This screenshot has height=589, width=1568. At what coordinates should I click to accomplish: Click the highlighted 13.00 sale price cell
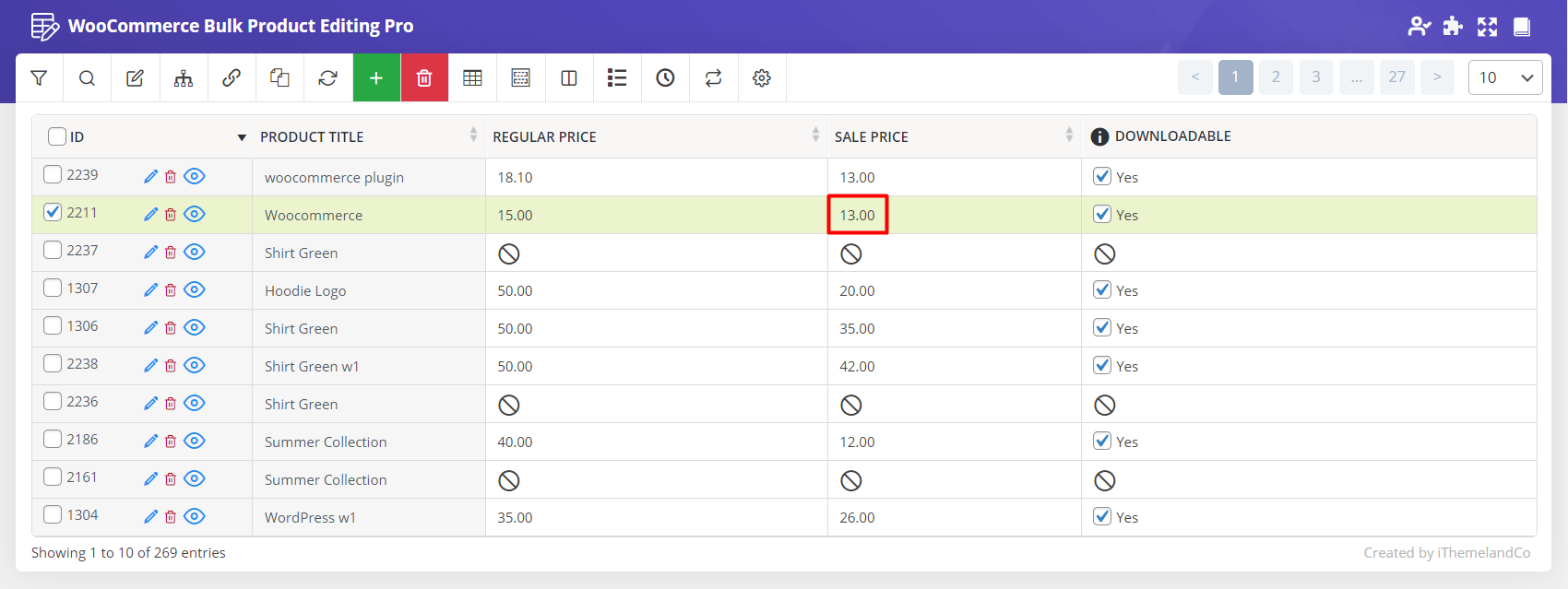858,215
